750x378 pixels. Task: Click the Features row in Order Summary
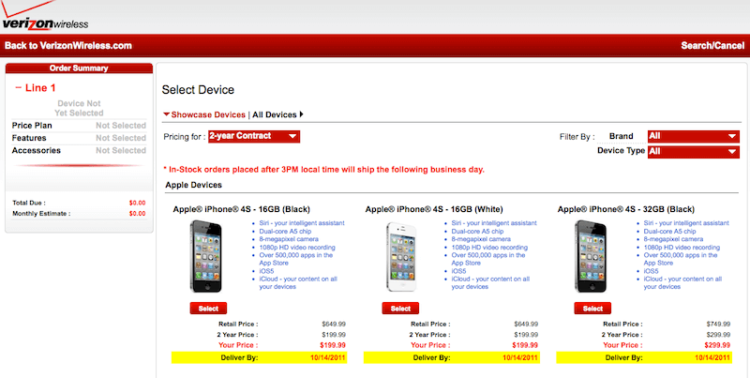click(79, 138)
